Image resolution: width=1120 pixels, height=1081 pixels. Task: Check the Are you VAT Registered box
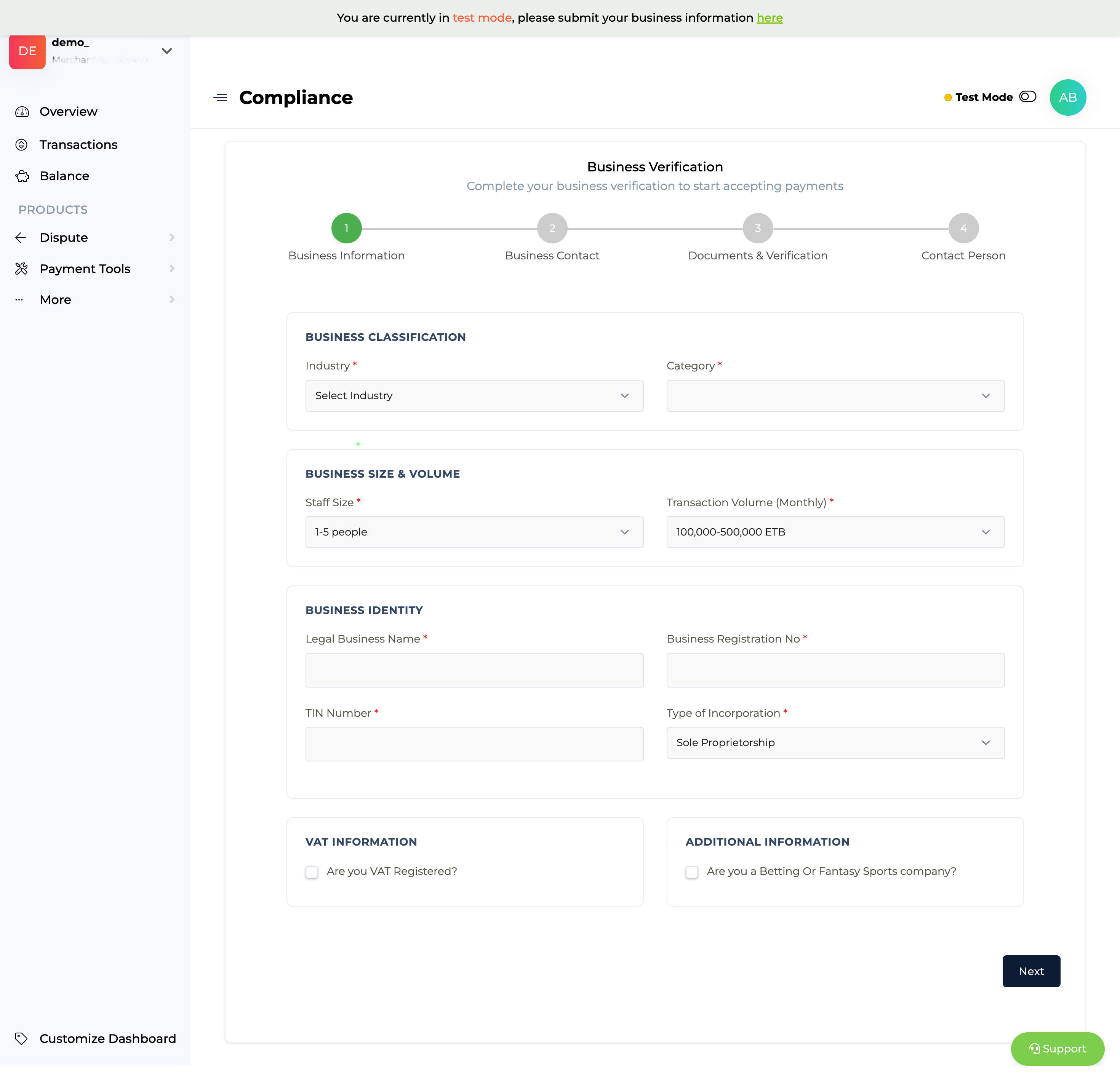click(312, 872)
